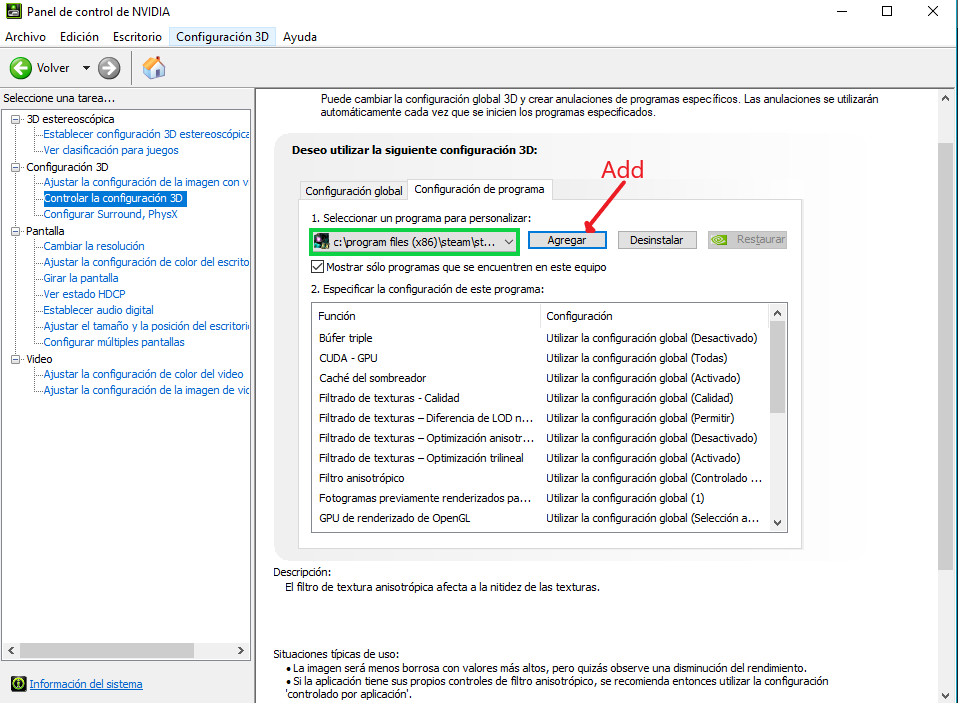Open Ajustar la configuración de la imagen de video
The image size is (958, 703).
coord(146,390)
